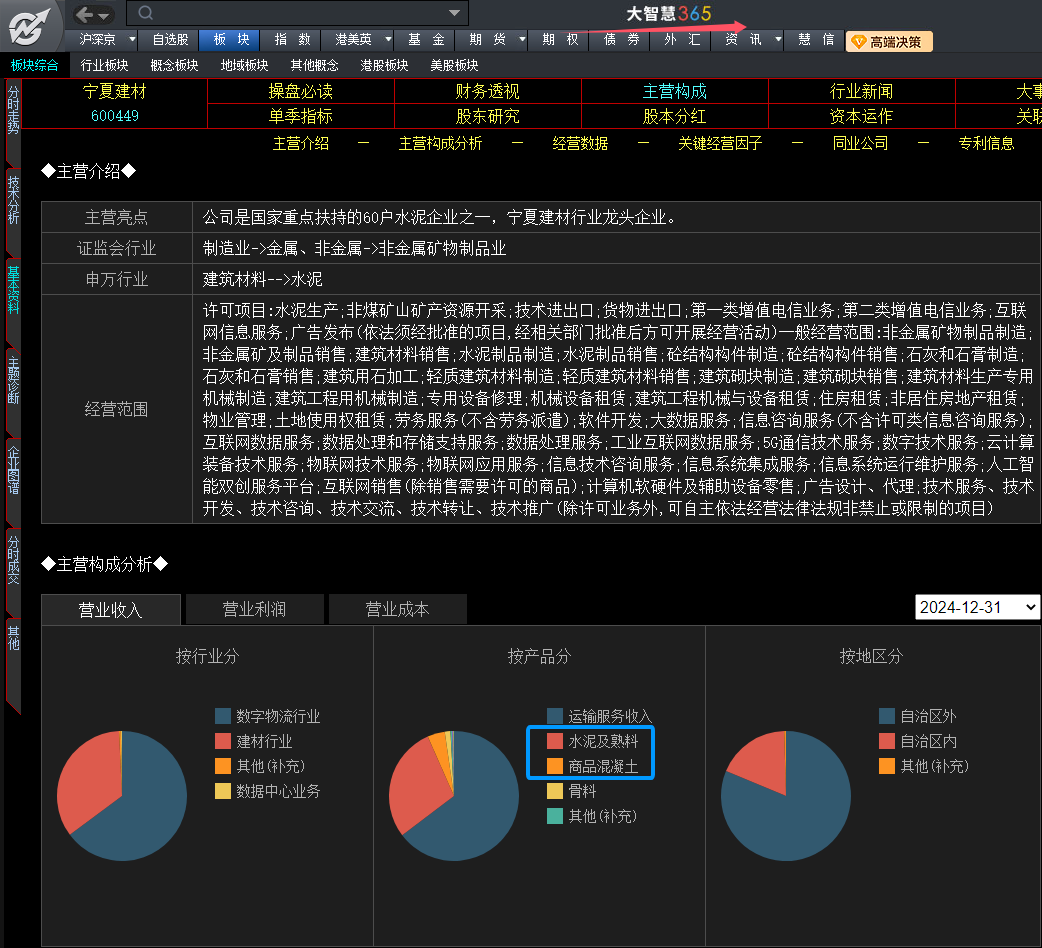This screenshot has height=948, width=1042.
Task: Jump to the 关键经营因子 anchor
Action: point(720,143)
